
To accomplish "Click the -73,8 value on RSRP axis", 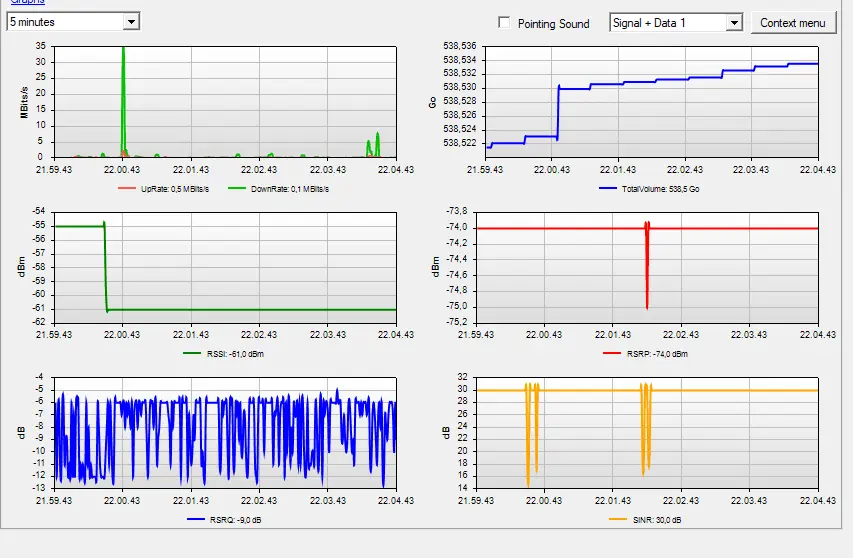I will tap(456, 211).
